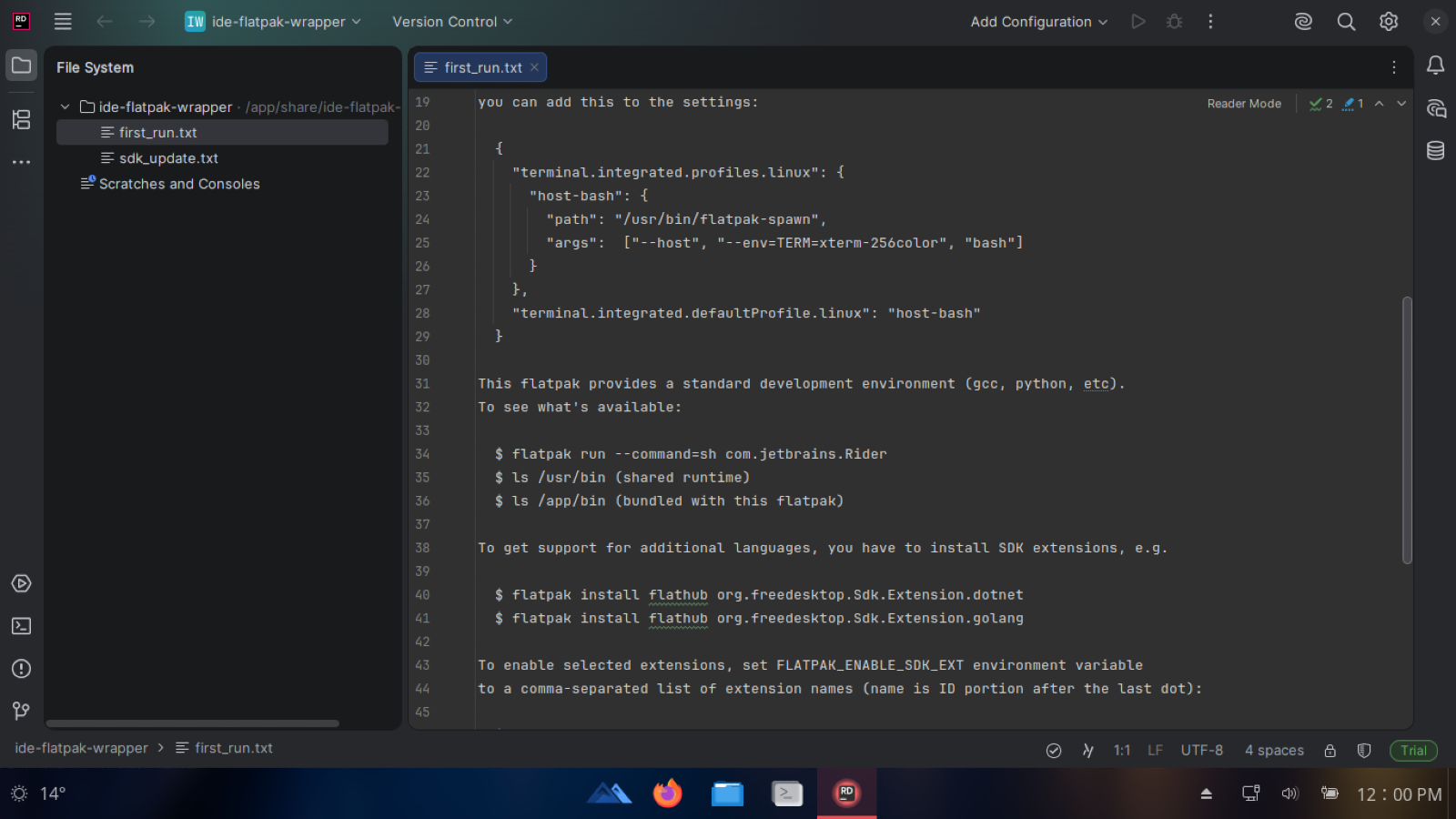Open the Git tool window

[21, 711]
